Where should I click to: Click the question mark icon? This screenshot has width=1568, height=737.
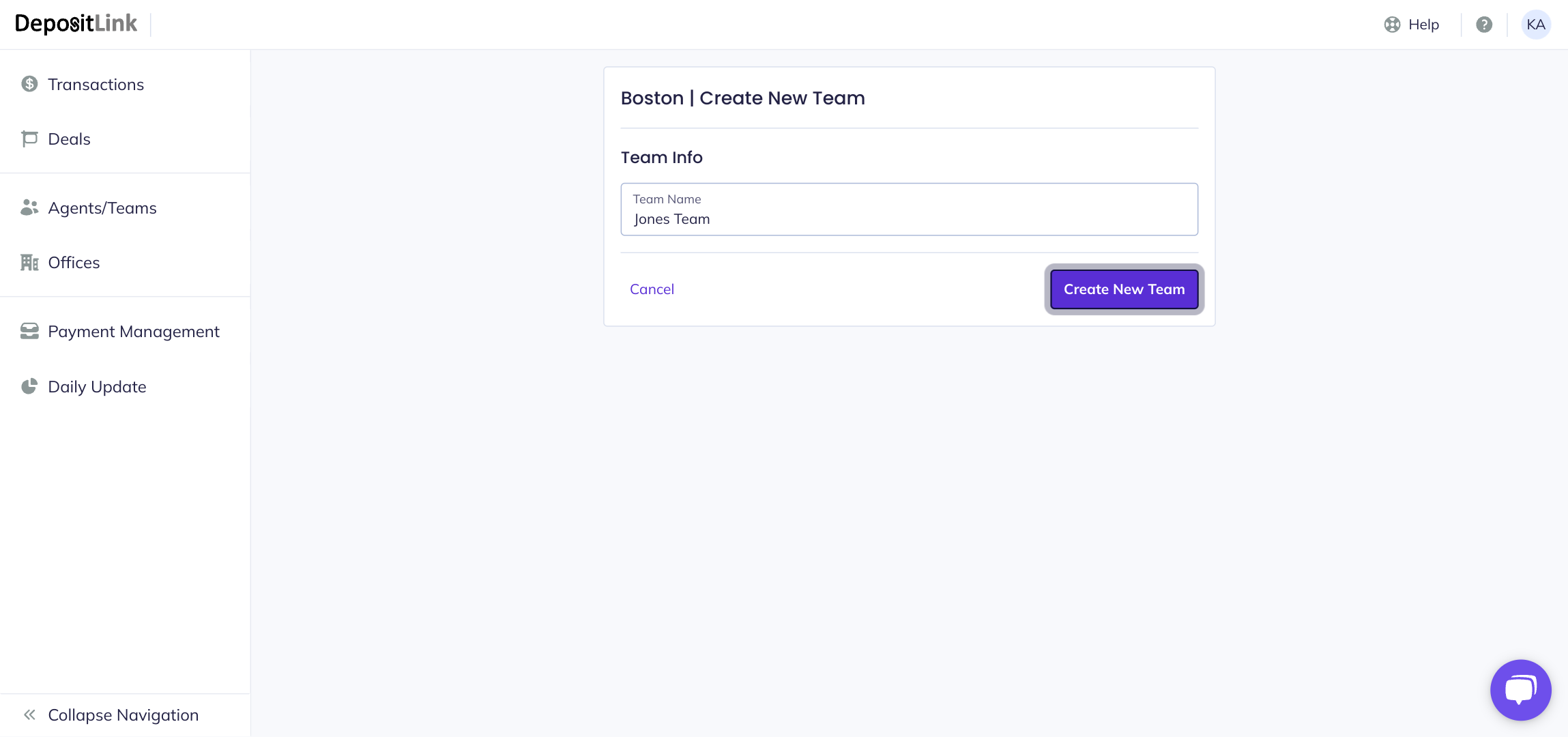[1484, 25]
